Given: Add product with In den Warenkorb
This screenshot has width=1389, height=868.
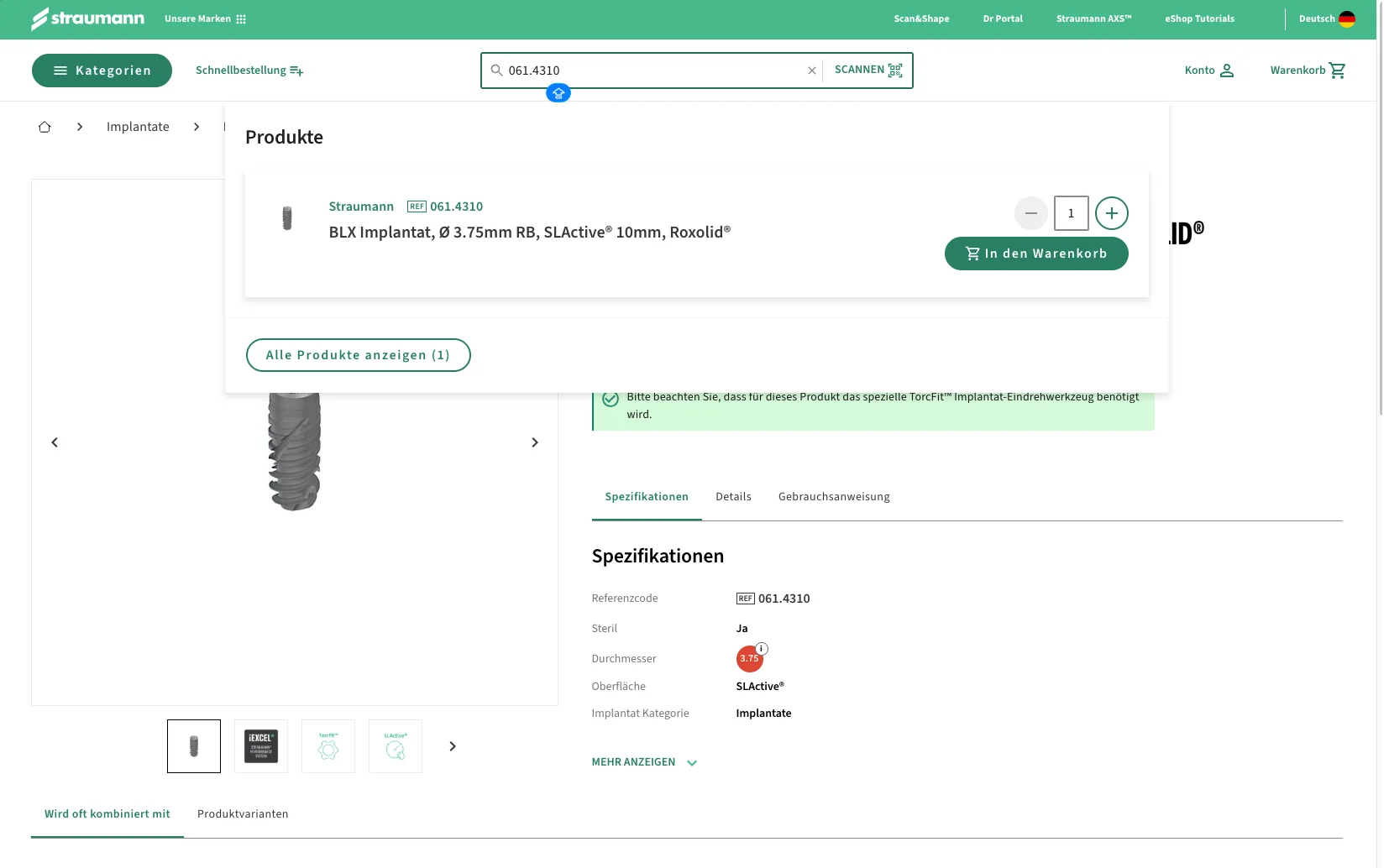Looking at the screenshot, I should [x=1036, y=254].
